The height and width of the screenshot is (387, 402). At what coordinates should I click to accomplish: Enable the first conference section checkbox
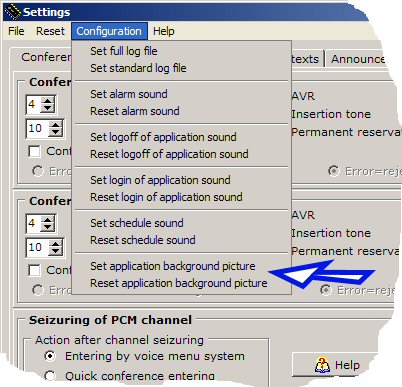(x=34, y=151)
